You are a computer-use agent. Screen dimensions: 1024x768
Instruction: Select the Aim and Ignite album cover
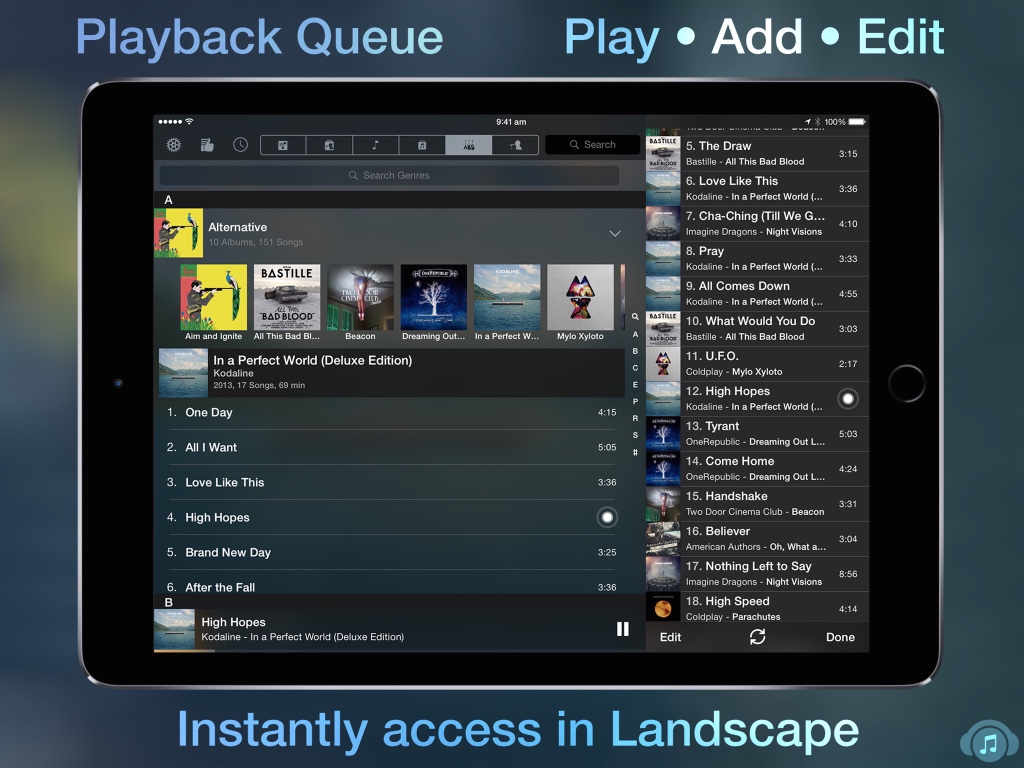(x=214, y=297)
